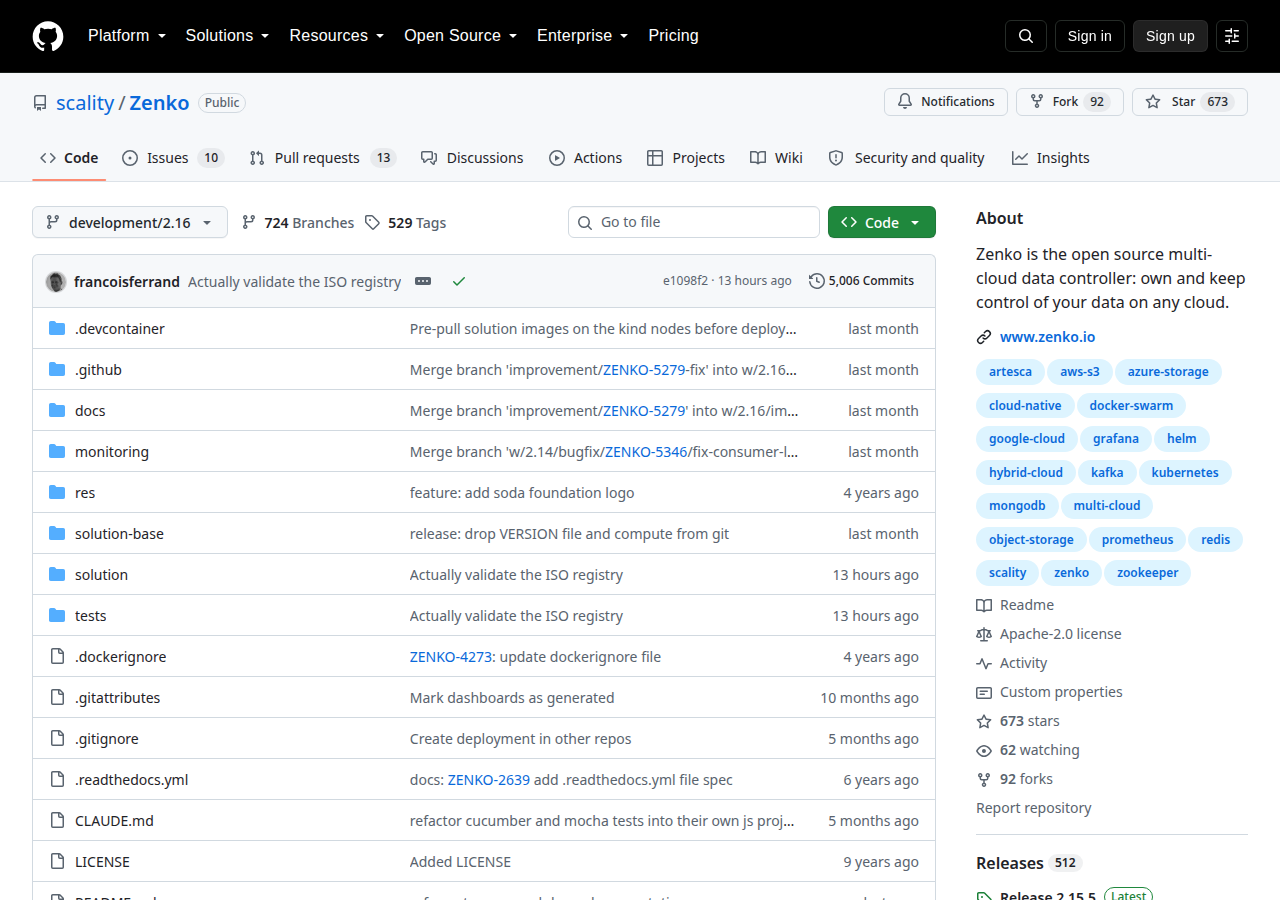Expand the green Code dropdown
Image resolution: width=1280 pixels, height=900 pixels.
(882, 222)
